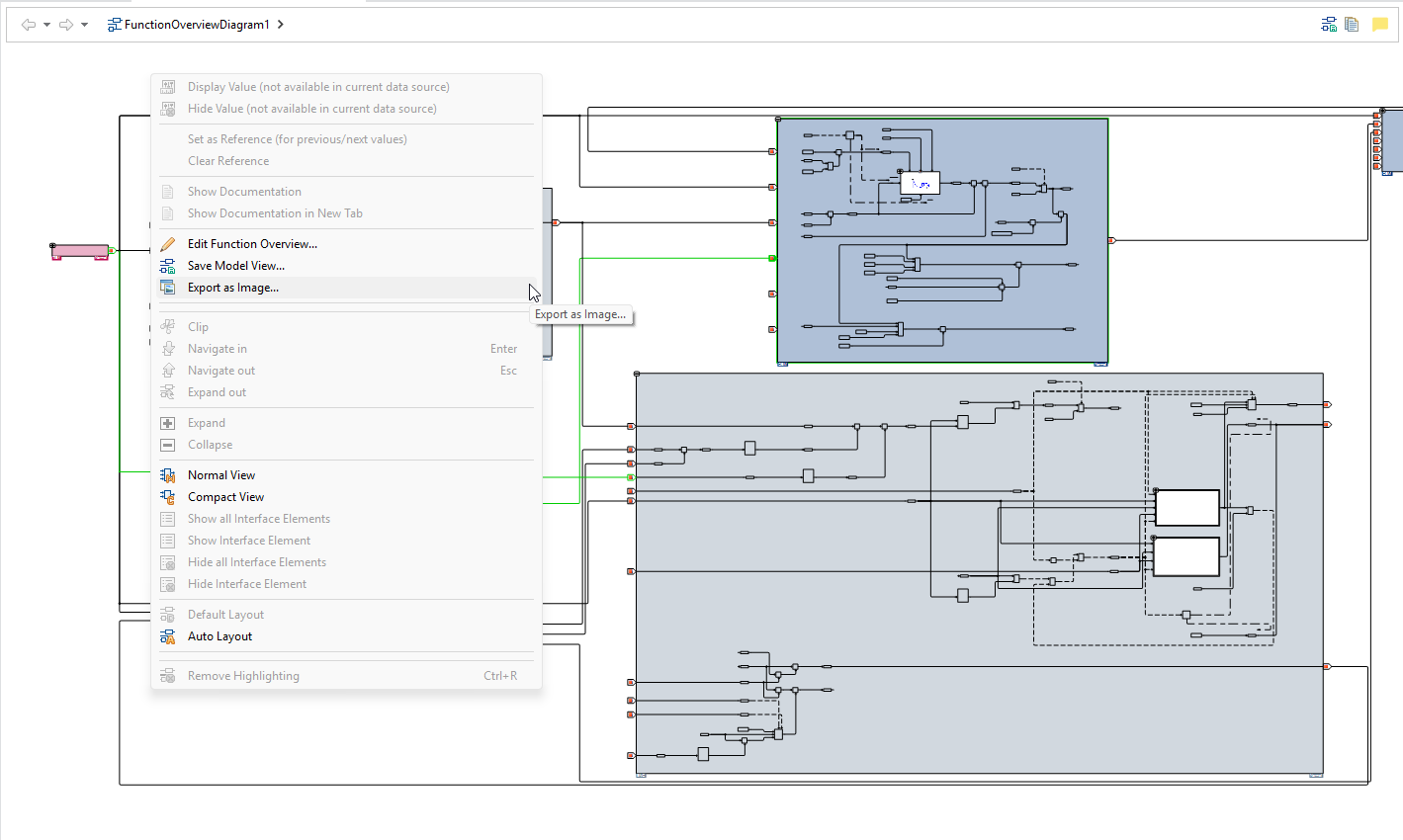Select the Compact View icon
This screenshot has height=840, width=1403.
pos(168,496)
